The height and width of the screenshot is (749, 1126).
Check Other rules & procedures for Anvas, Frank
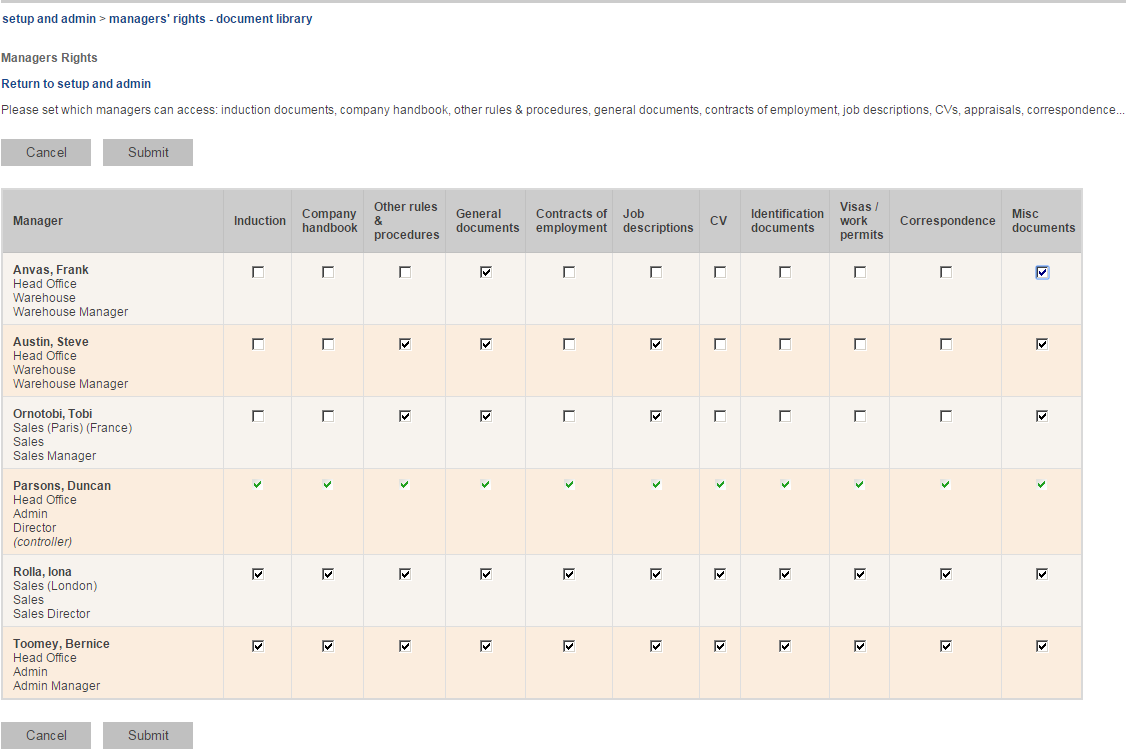[x=405, y=272]
